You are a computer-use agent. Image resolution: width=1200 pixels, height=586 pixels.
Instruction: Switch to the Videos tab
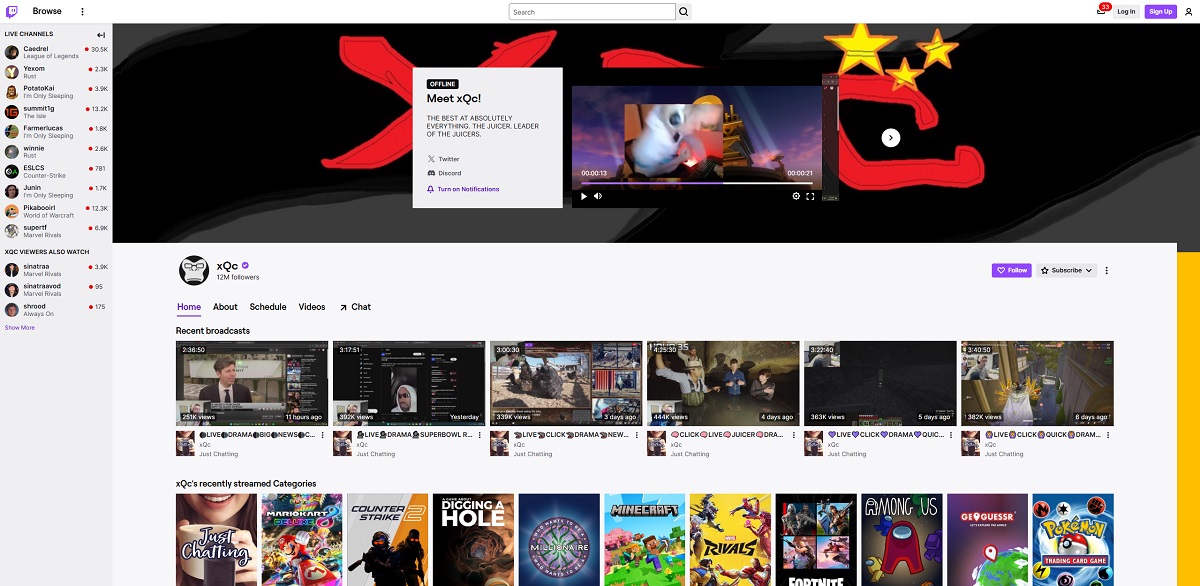pyautogui.click(x=312, y=307)
